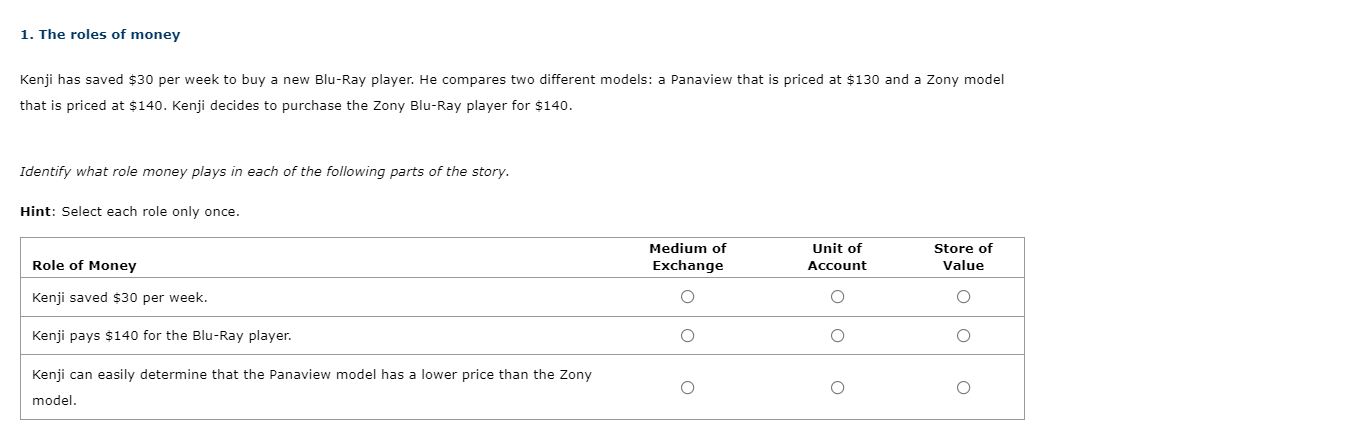Mark Medium of Exchange for paying $140

(687, 336)
